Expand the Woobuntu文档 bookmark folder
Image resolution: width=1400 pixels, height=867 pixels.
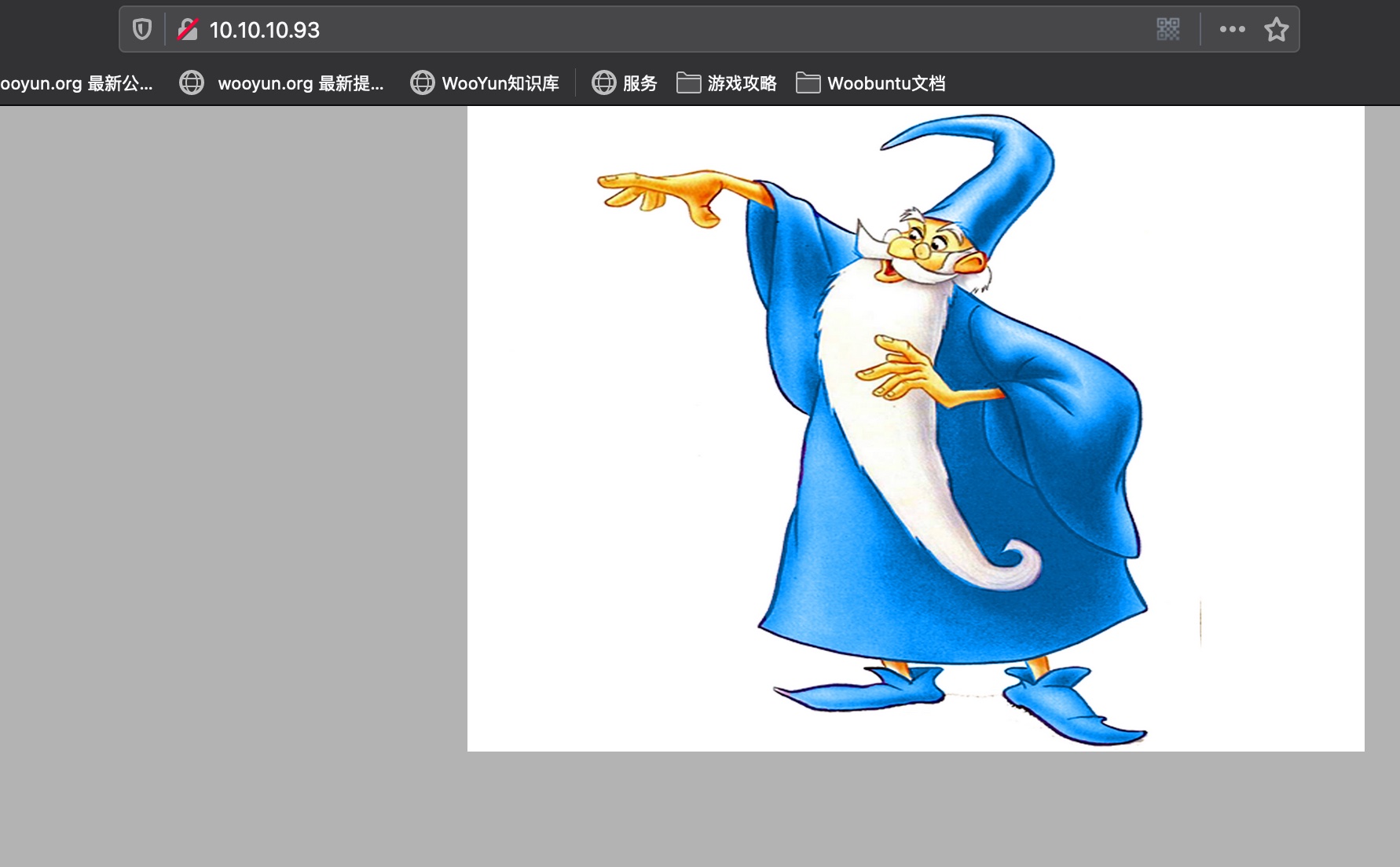coord(870,83)
